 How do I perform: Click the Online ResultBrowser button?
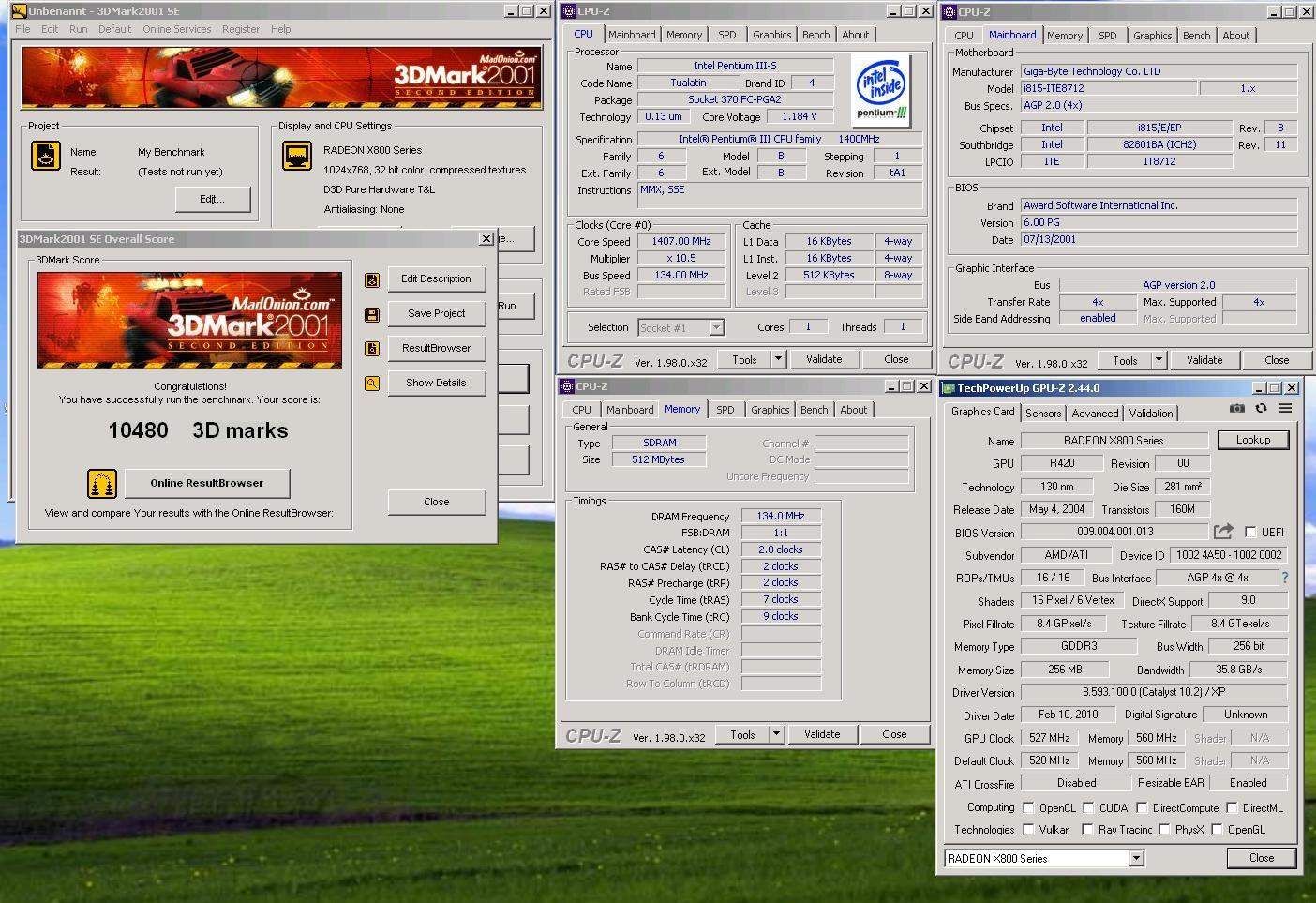coord(207,483)
